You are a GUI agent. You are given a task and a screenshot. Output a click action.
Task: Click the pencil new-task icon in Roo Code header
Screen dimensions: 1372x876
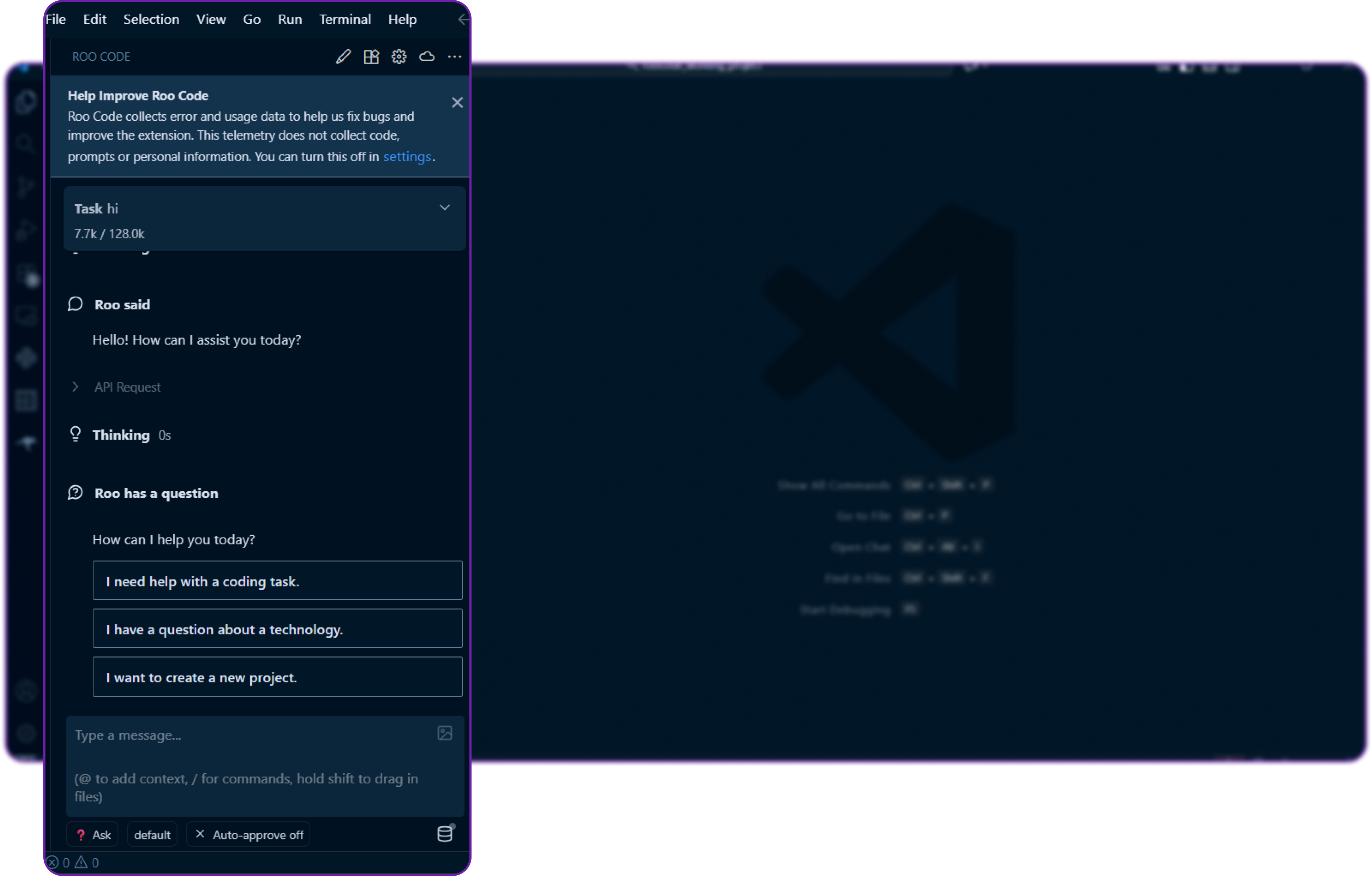[x=343, y=56]
